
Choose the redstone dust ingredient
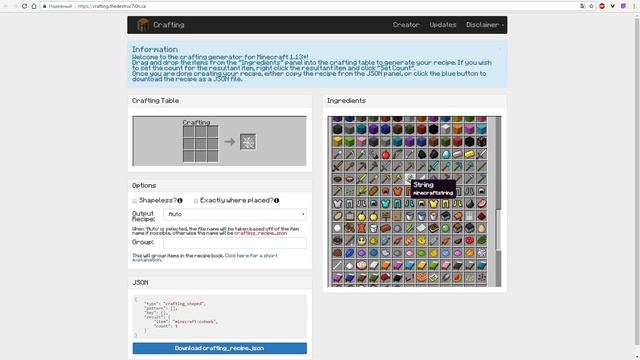482,216
